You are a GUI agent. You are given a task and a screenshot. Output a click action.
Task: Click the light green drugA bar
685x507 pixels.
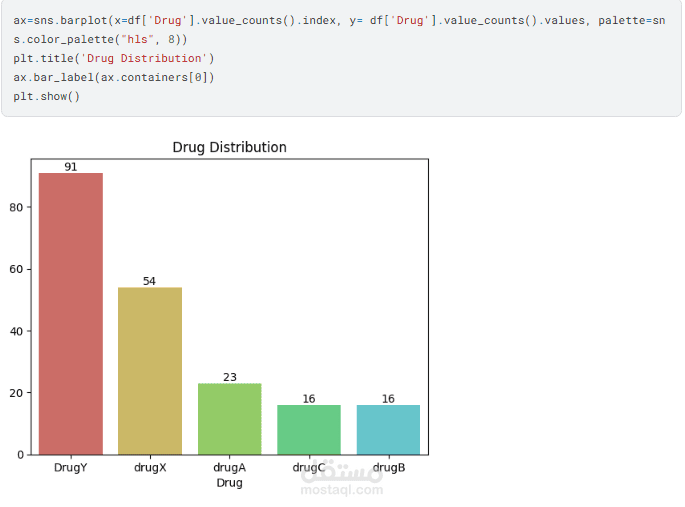coord(229,418)
